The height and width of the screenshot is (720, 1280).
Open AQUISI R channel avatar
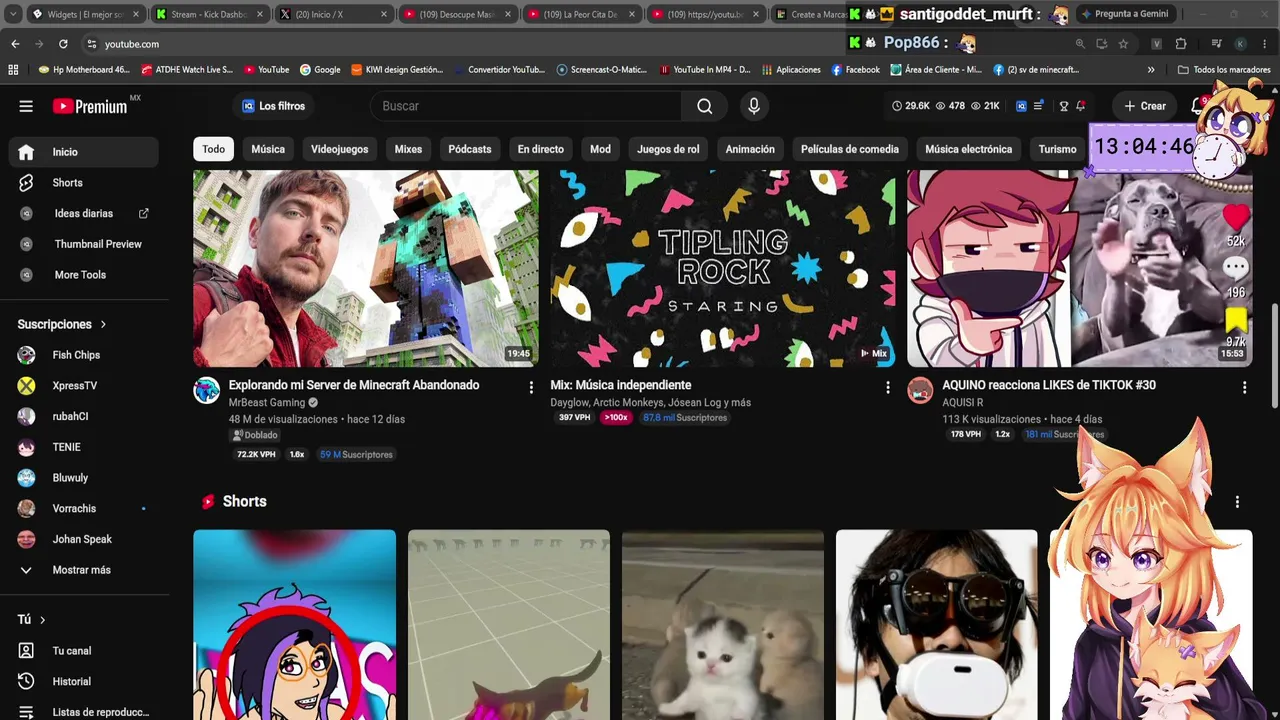pos(920,391)
